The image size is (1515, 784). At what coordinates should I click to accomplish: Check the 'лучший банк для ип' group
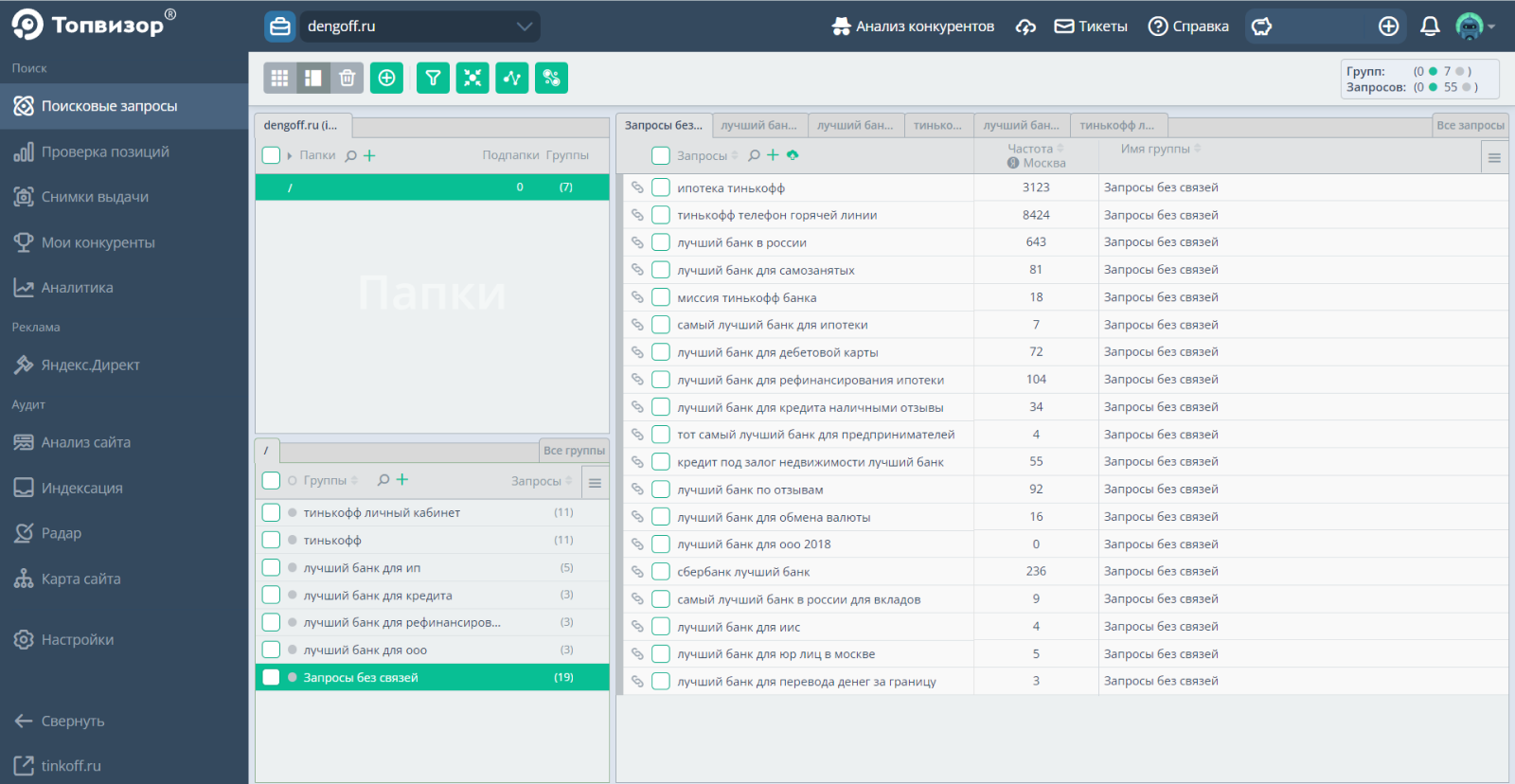point(271,568)
